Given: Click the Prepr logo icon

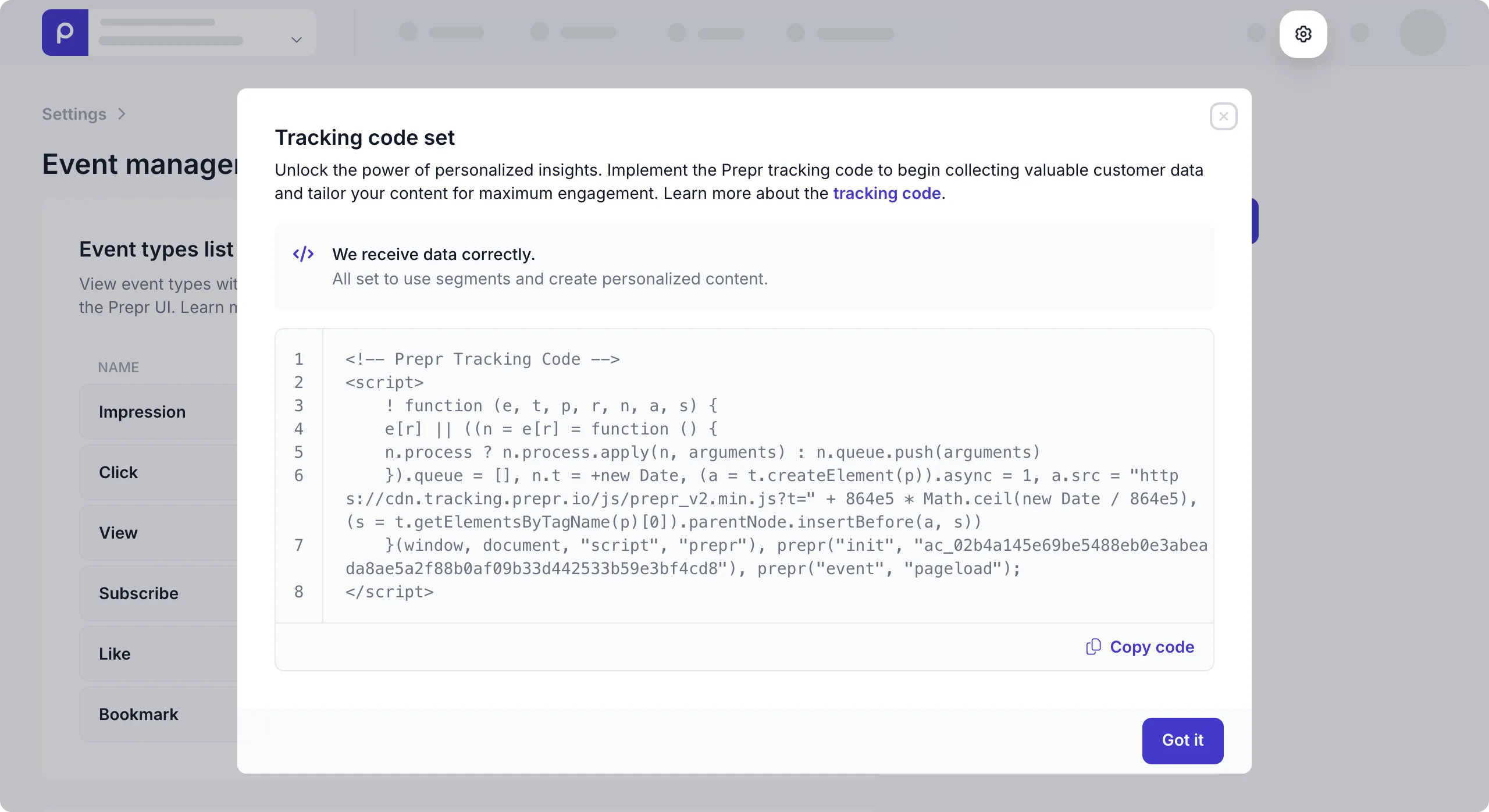Looking at the screenshot, I should [65, 33].
